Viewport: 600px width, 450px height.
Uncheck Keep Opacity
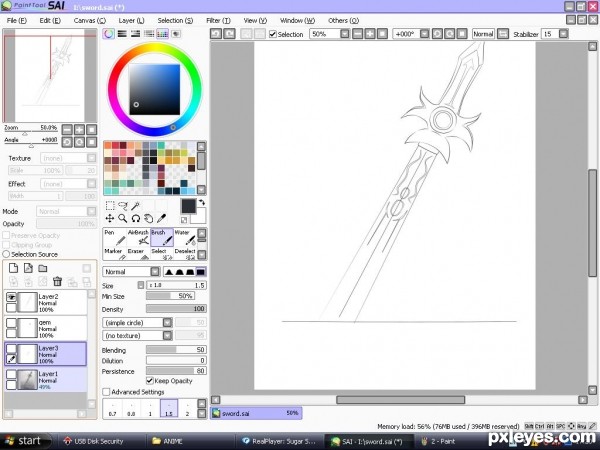pos(150,381)
